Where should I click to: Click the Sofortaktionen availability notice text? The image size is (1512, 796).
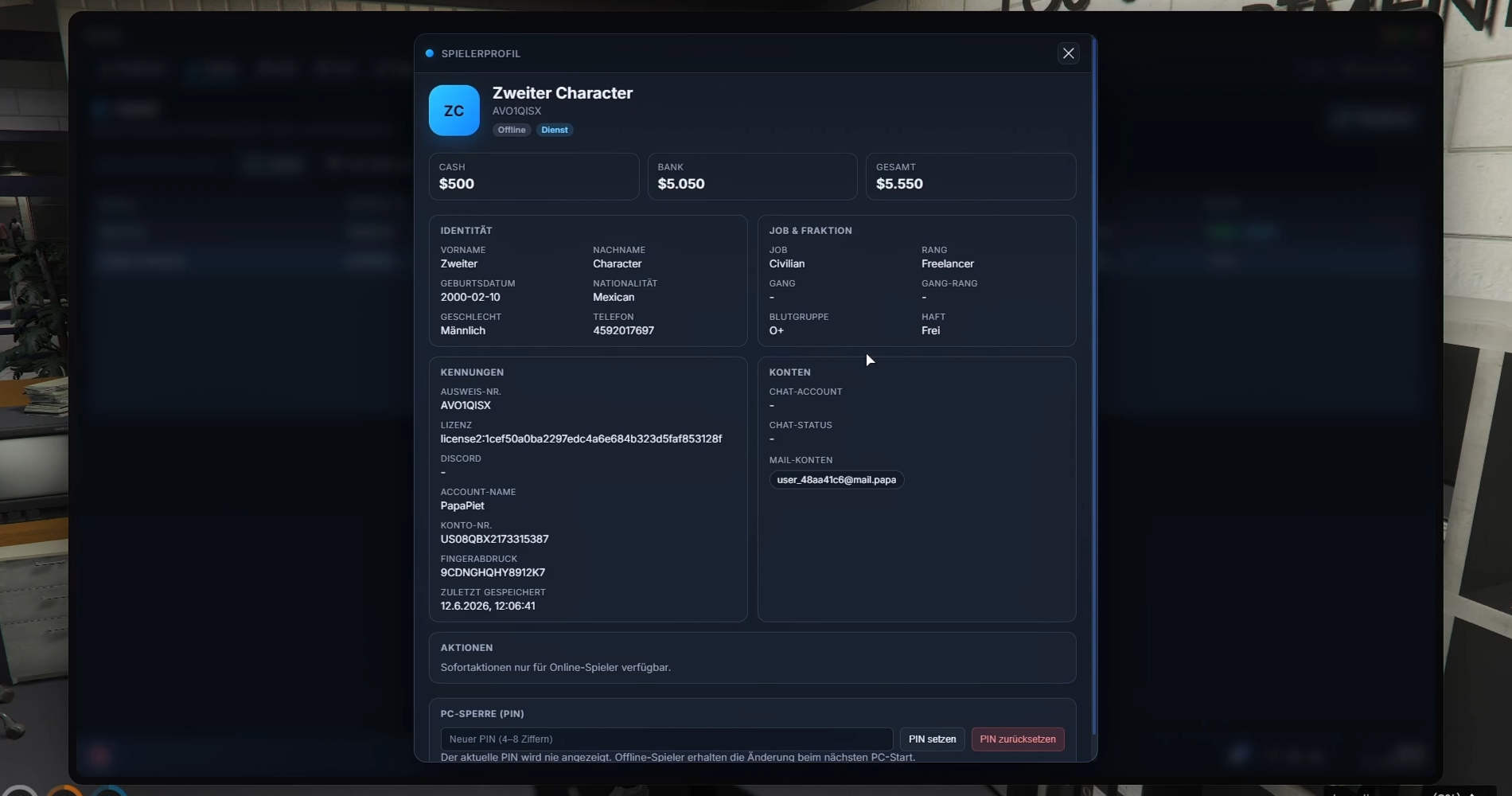(x=555, y=667)
